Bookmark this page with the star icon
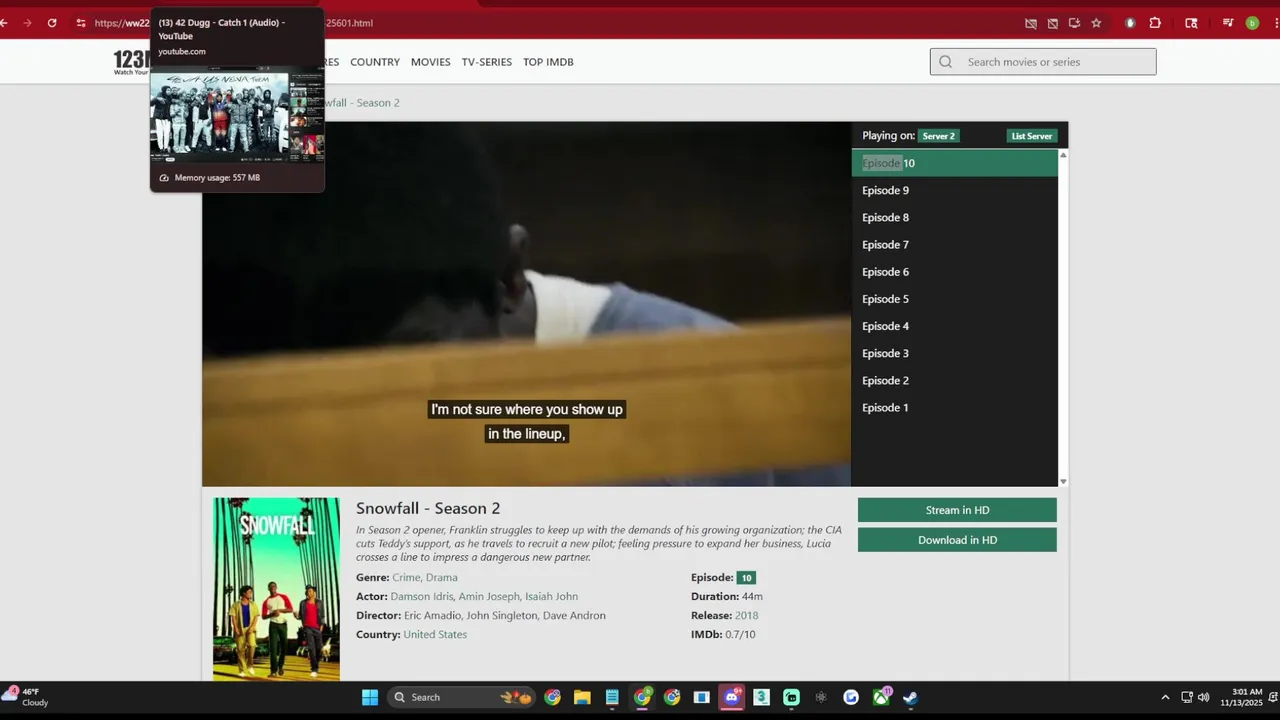 click(x=1096, y=23)
